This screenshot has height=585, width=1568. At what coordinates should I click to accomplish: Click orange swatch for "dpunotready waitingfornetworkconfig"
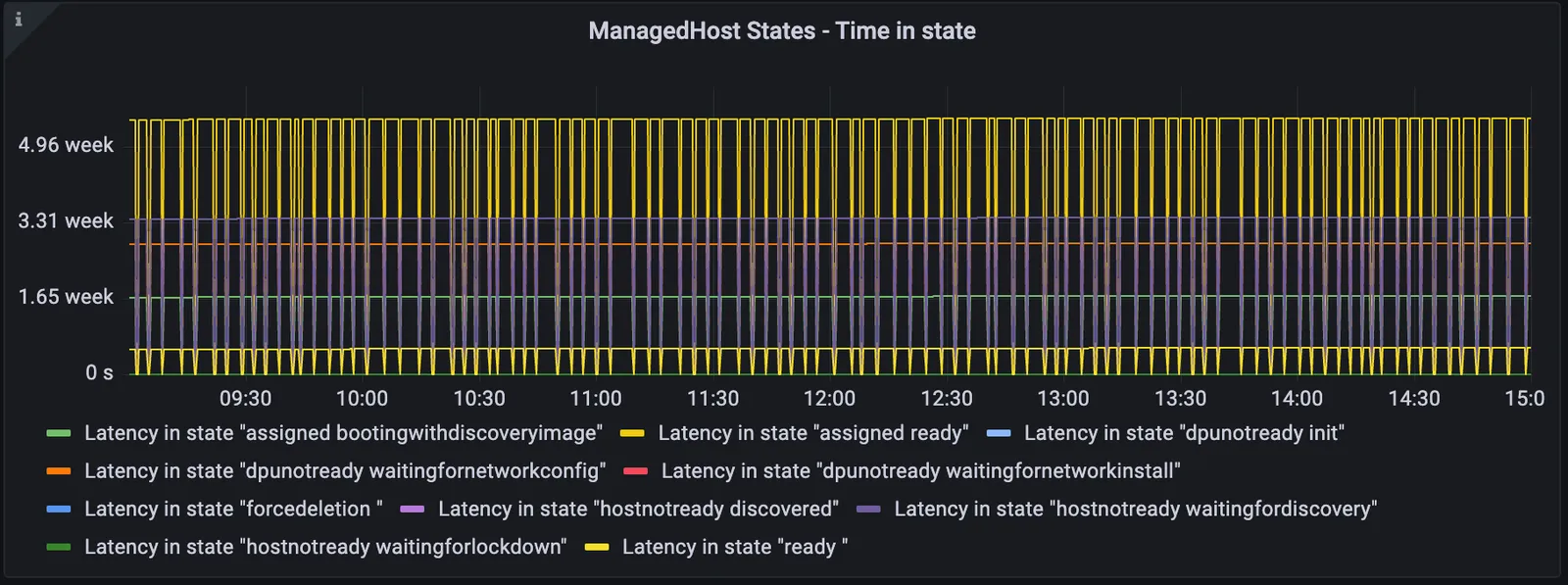coord(59,471)
